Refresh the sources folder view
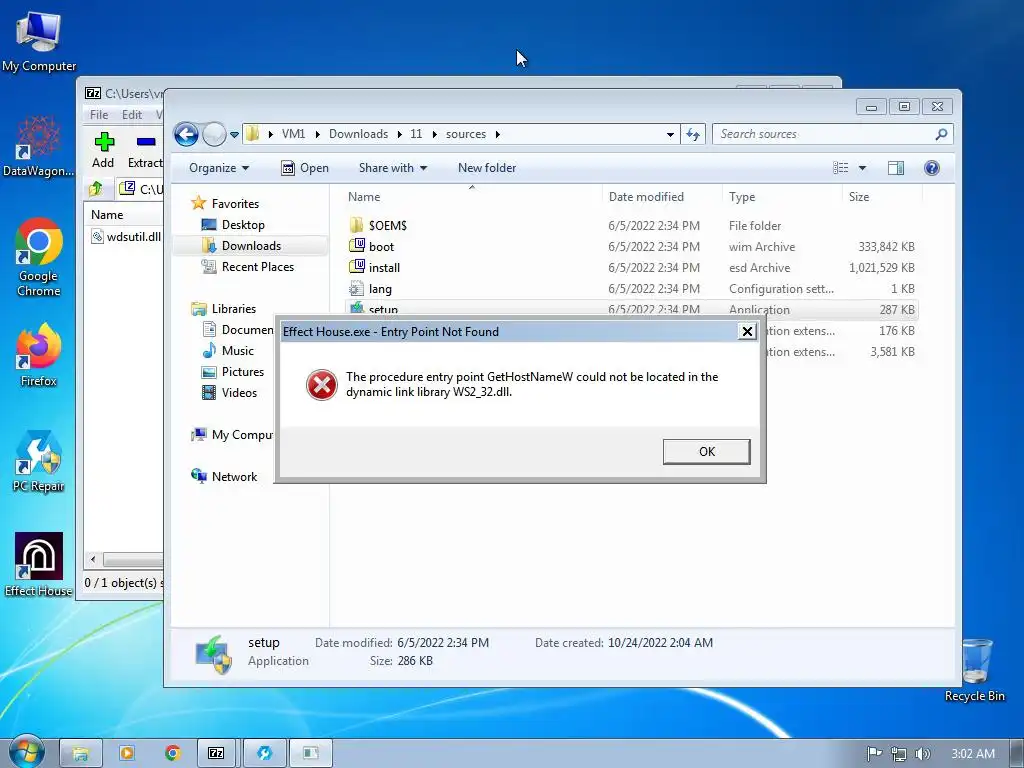1024x768 pixels. [x=693, y=135]
